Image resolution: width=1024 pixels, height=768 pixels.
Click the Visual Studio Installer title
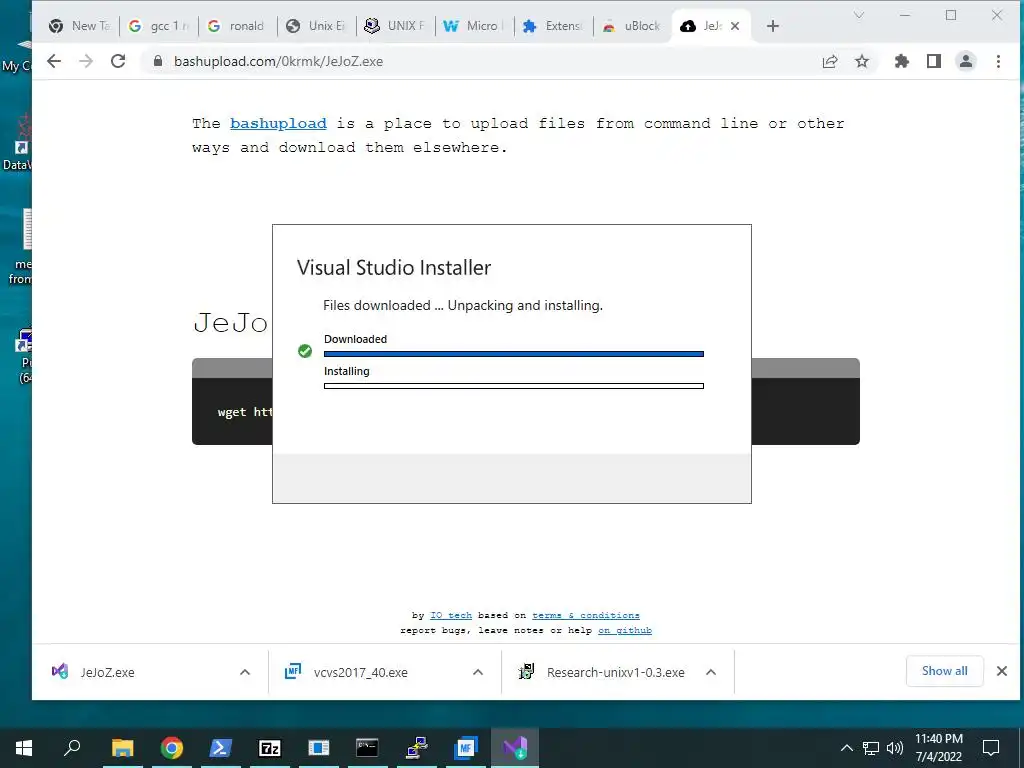[x=394, y=268]
